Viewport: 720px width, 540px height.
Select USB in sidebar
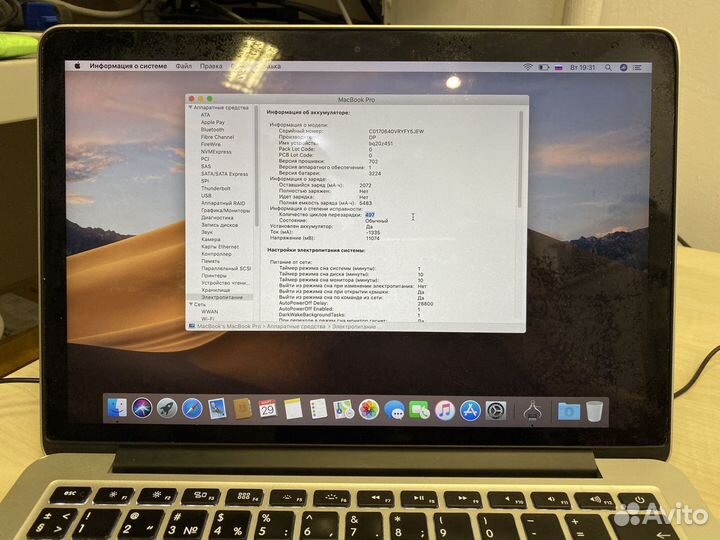click(x=206, y=196)
